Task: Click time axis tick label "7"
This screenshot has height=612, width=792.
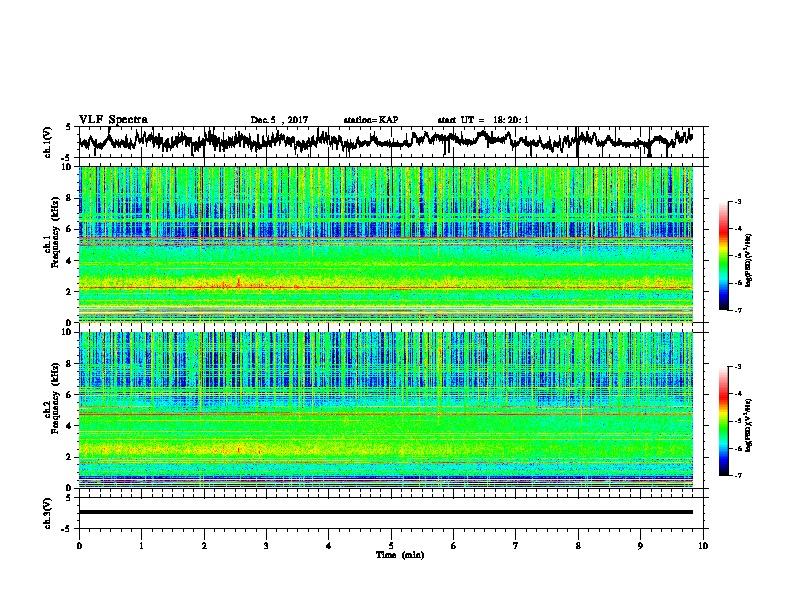Action: (516, 546)
